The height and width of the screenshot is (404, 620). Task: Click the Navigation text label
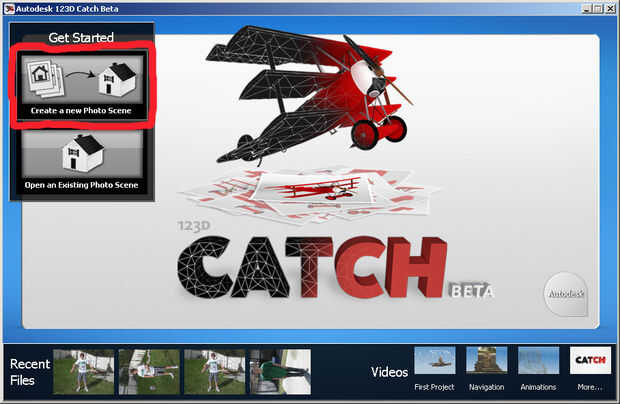coord(486,387)
